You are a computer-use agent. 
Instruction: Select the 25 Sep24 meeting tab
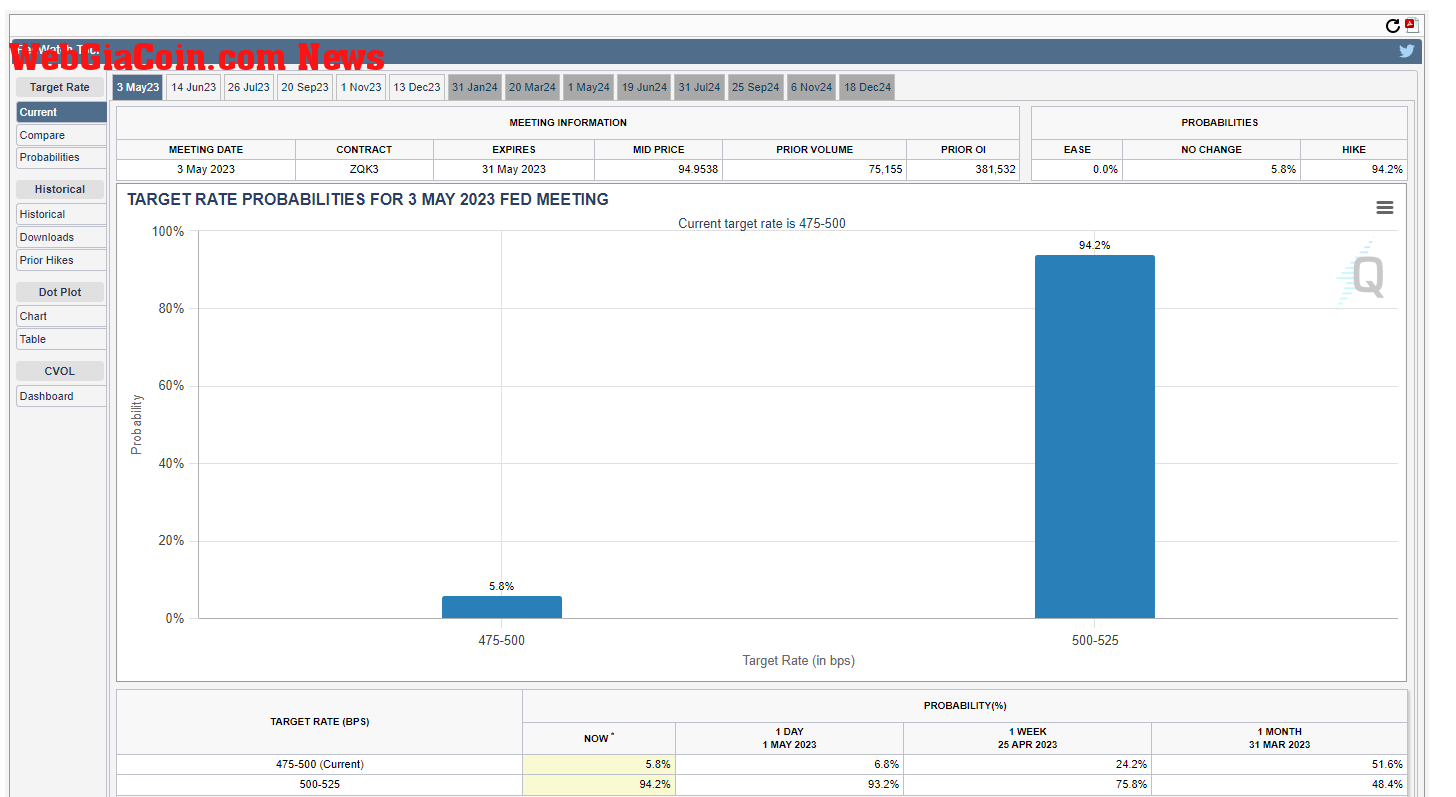point(756,87)
